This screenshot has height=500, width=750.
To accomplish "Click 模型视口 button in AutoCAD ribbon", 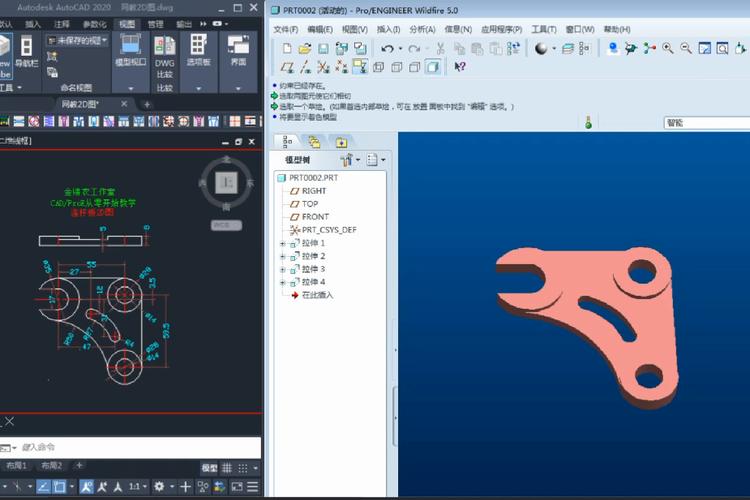I will click(131, 50).
